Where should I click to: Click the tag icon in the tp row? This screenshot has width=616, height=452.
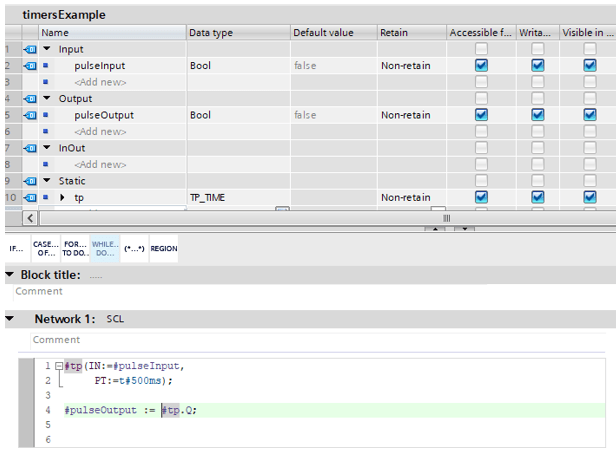tap(30, 198)
